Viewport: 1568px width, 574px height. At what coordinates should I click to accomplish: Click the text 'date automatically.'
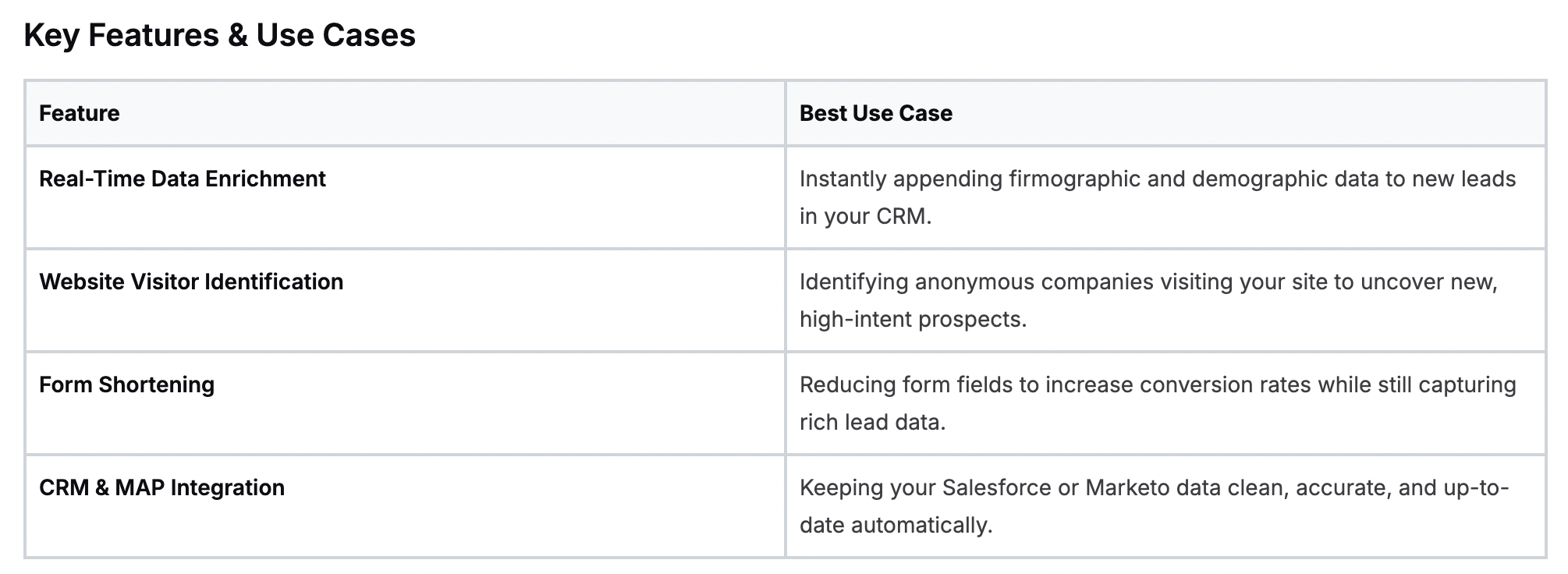point(896,525)
